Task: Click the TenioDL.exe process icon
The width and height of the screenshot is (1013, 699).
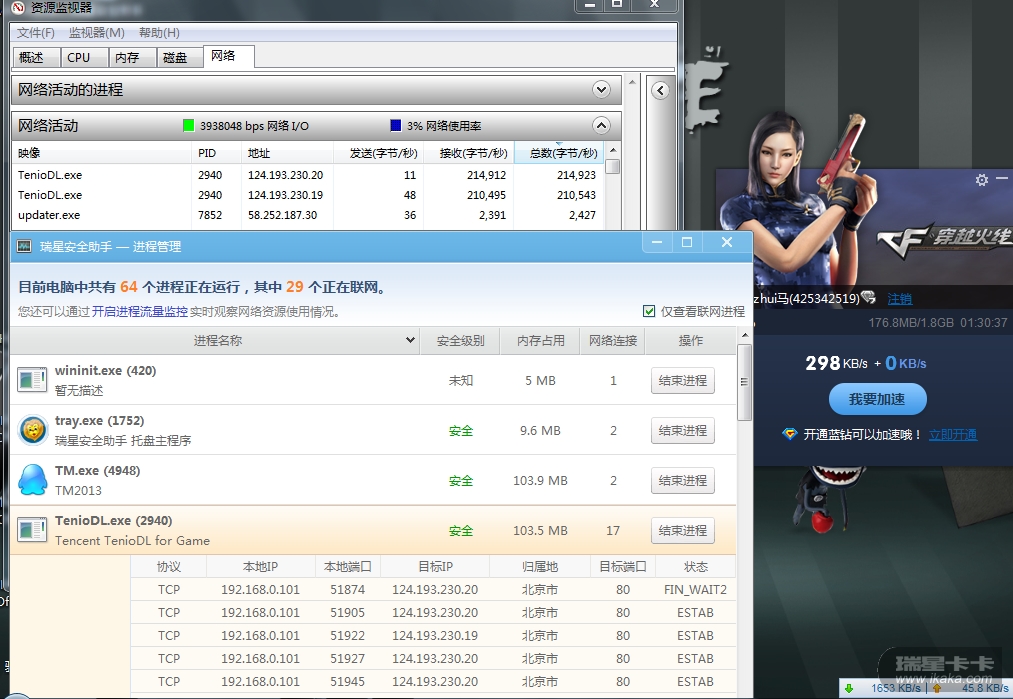Action: [x=33, y=530]
